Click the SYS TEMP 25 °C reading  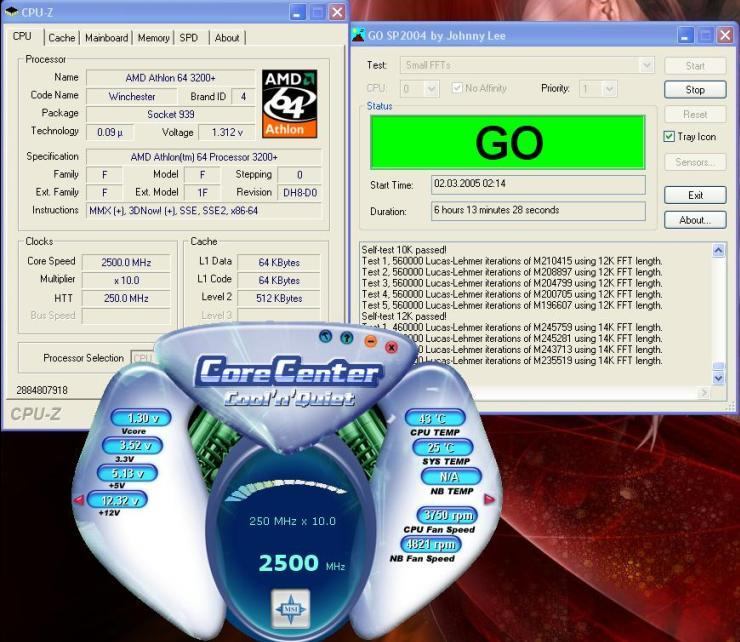442,447
